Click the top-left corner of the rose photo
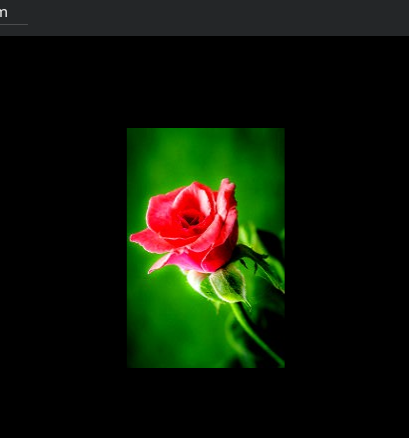Screen dimensions: 409x438 pyautogui.click(x=128, y=129)
